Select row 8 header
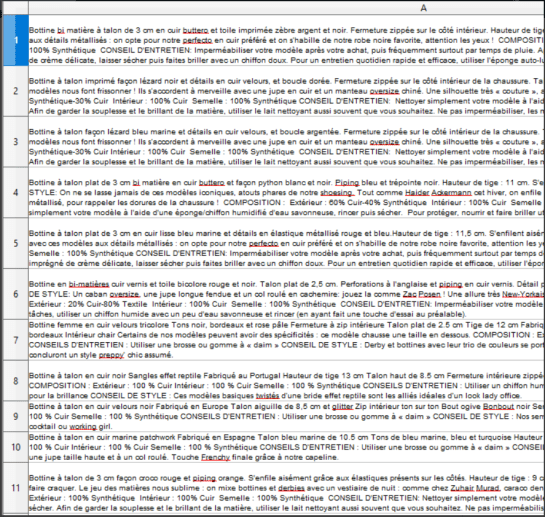This screenshot has height=517, width=545. coord(16,380)
